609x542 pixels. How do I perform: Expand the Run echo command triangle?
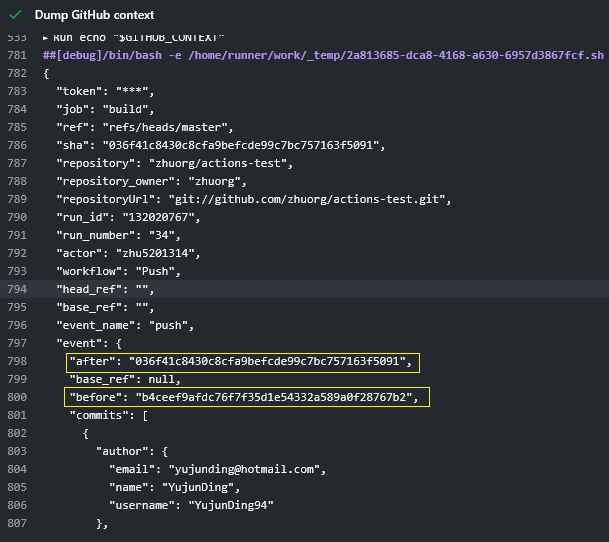click(x=45, y=38)
